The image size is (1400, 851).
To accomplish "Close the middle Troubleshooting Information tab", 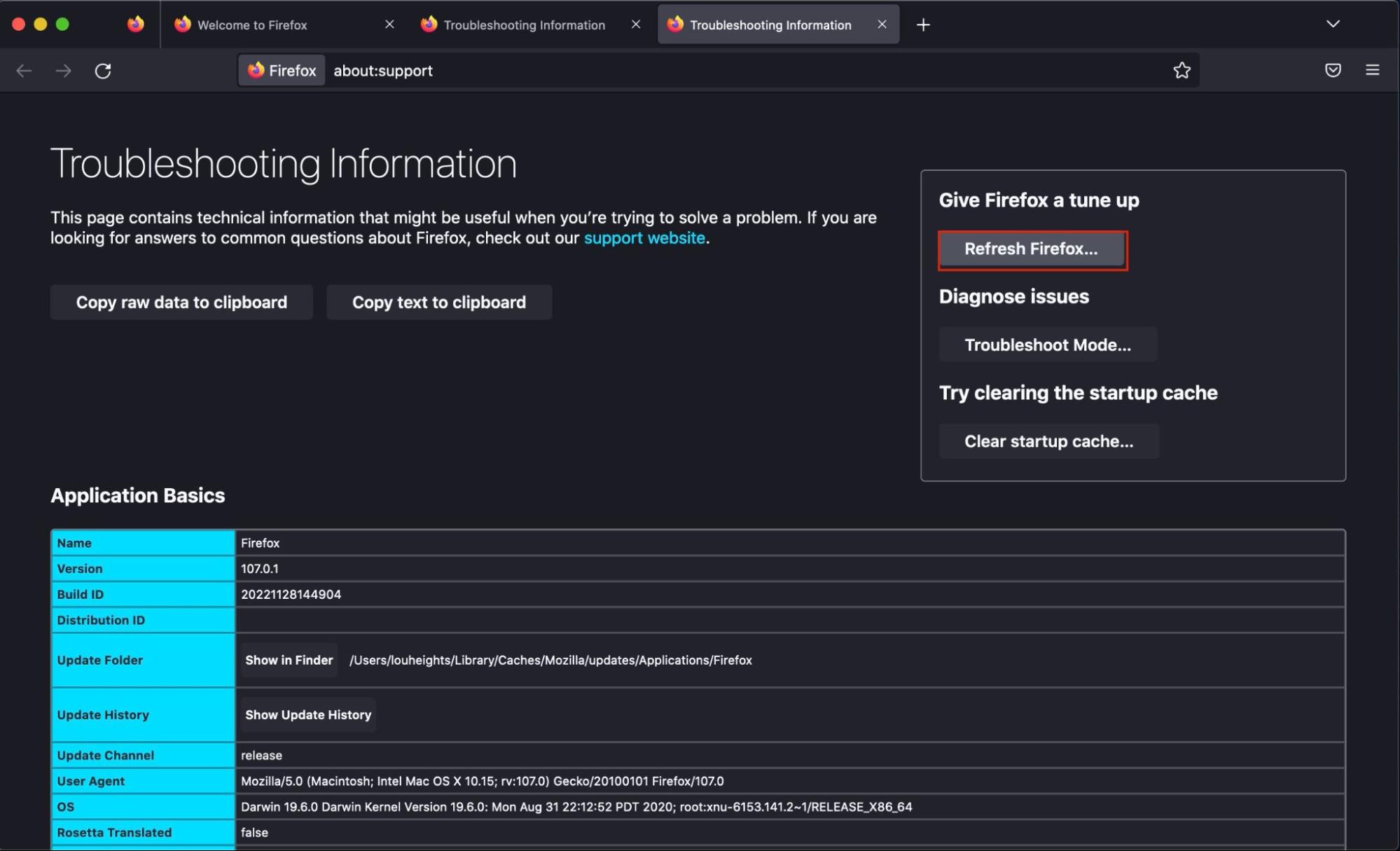I will pos(635,25).
